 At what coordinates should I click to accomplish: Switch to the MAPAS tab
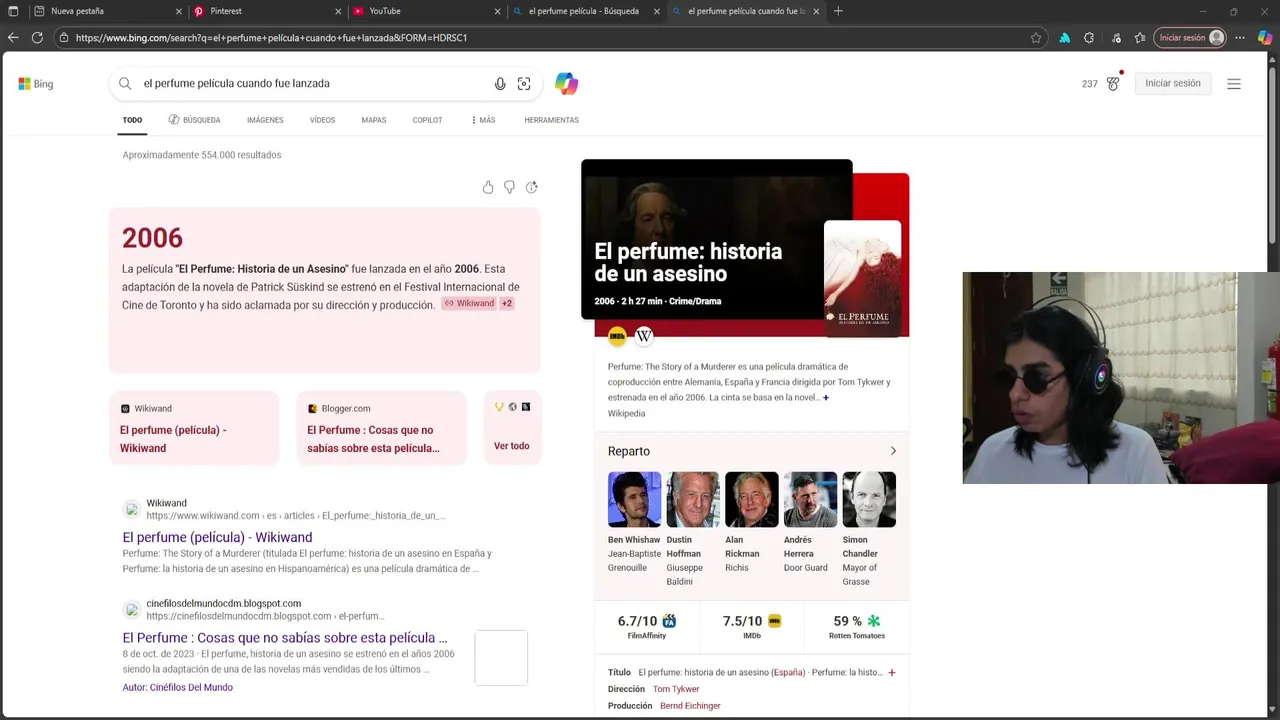(374, 120)
